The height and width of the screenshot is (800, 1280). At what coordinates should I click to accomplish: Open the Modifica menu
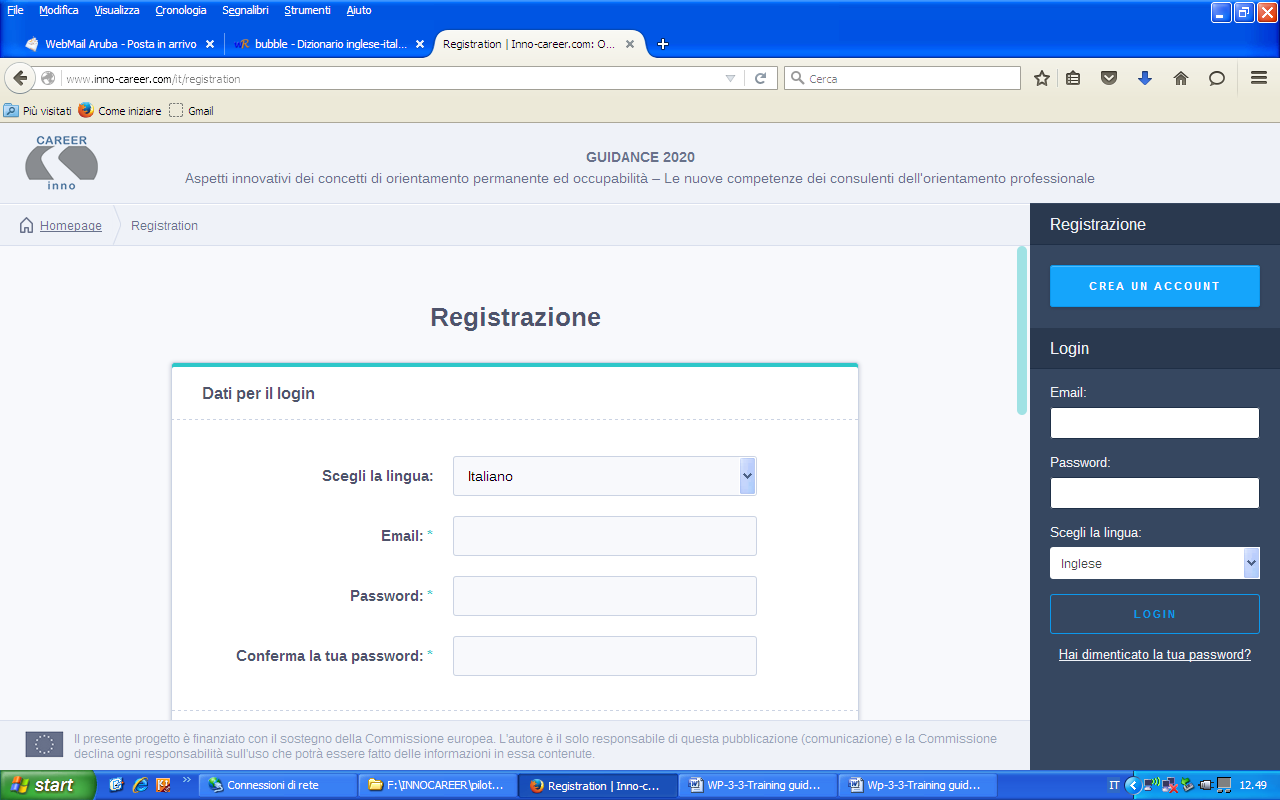[59, 10]
